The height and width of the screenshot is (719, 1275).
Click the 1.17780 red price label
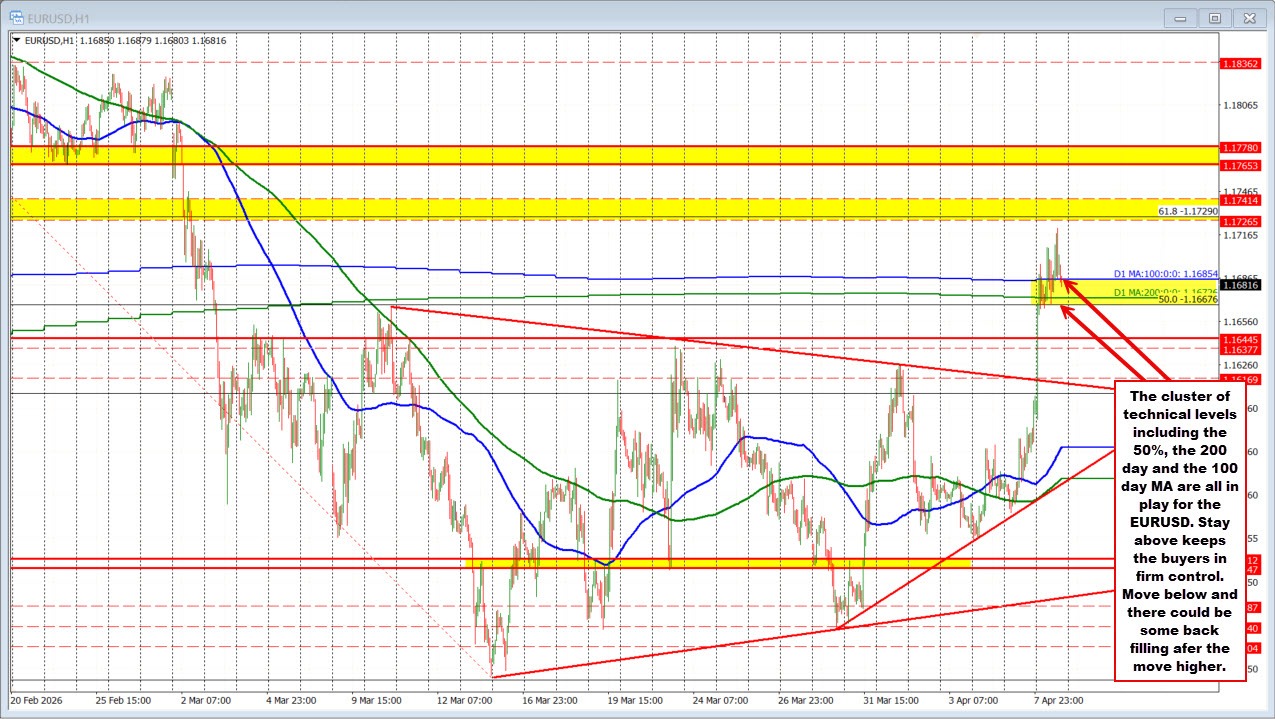(1239, 147)
